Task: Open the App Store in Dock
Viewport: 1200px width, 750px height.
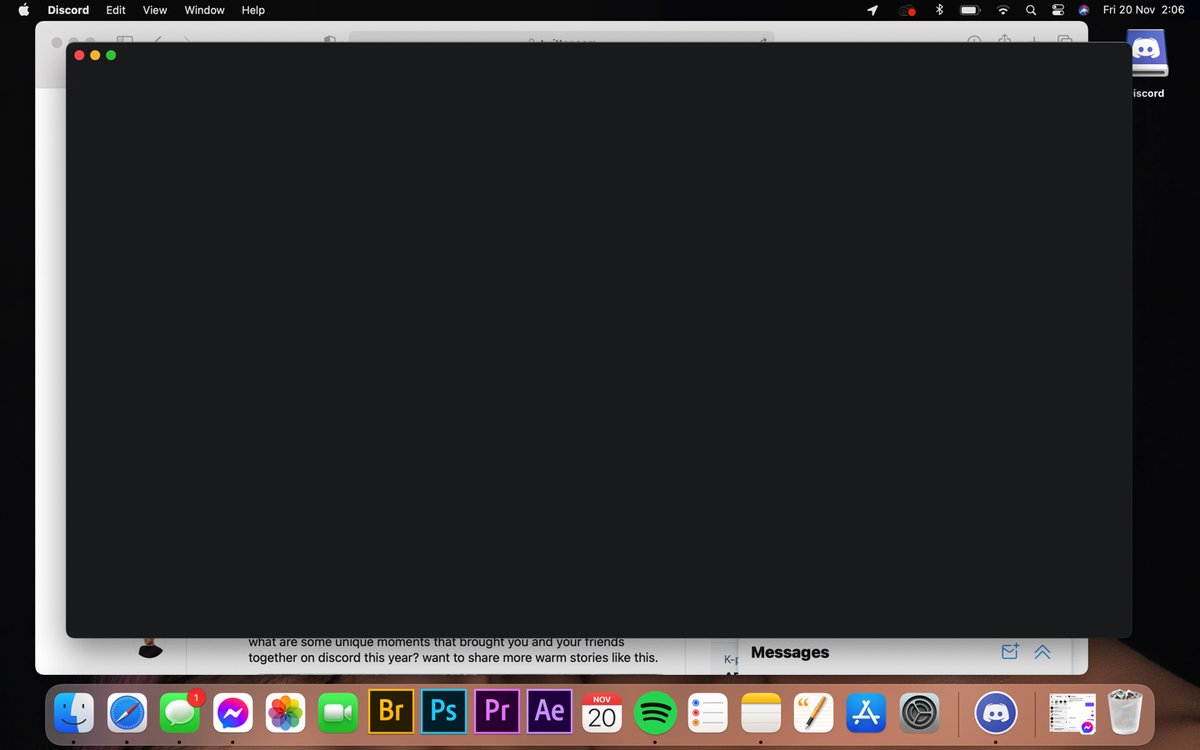Action: click(866, 713)
